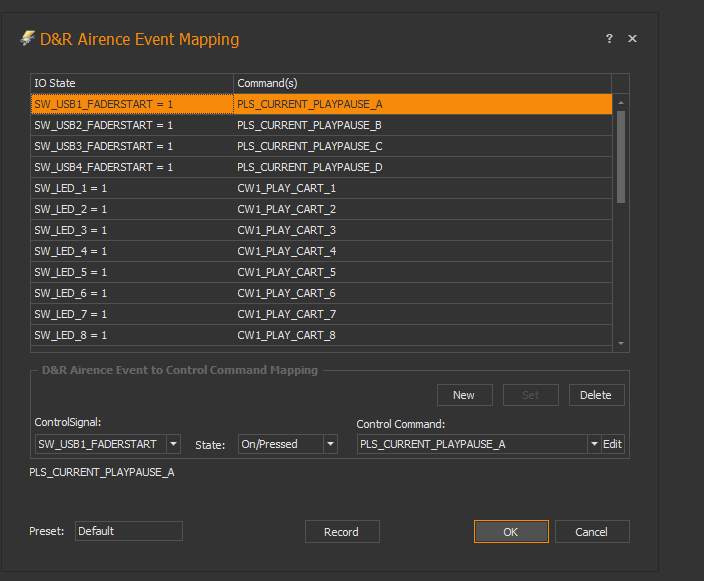Select the SW_USB2_FADERSTART = 1 row
Screen dimensions: 704x581
pyautogui.click(x=130, y=125)
